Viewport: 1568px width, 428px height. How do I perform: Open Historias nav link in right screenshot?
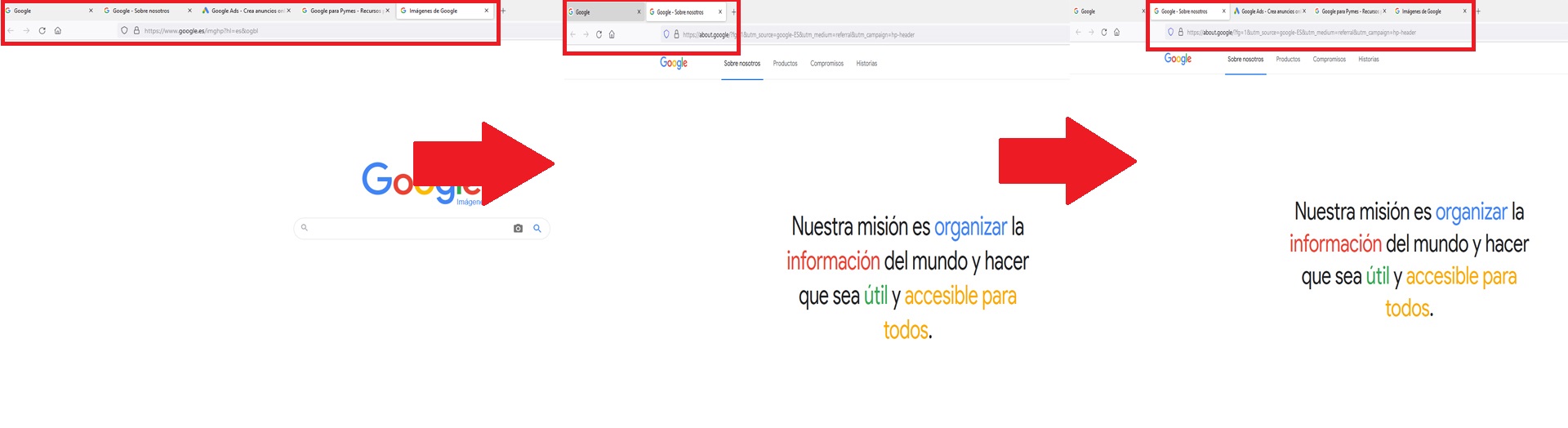pos(1369,60)
